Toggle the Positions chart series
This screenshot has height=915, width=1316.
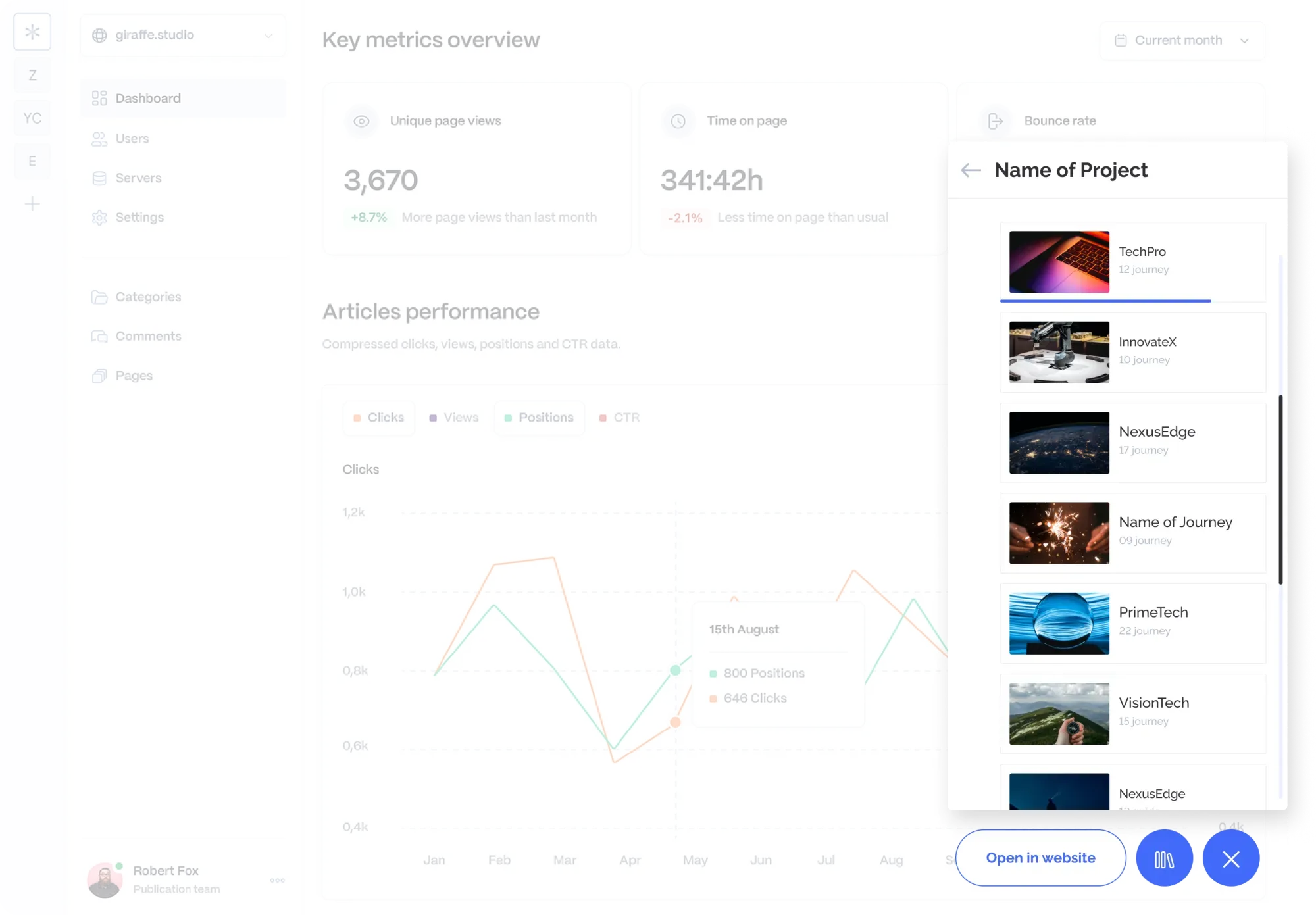click(539, 418)
